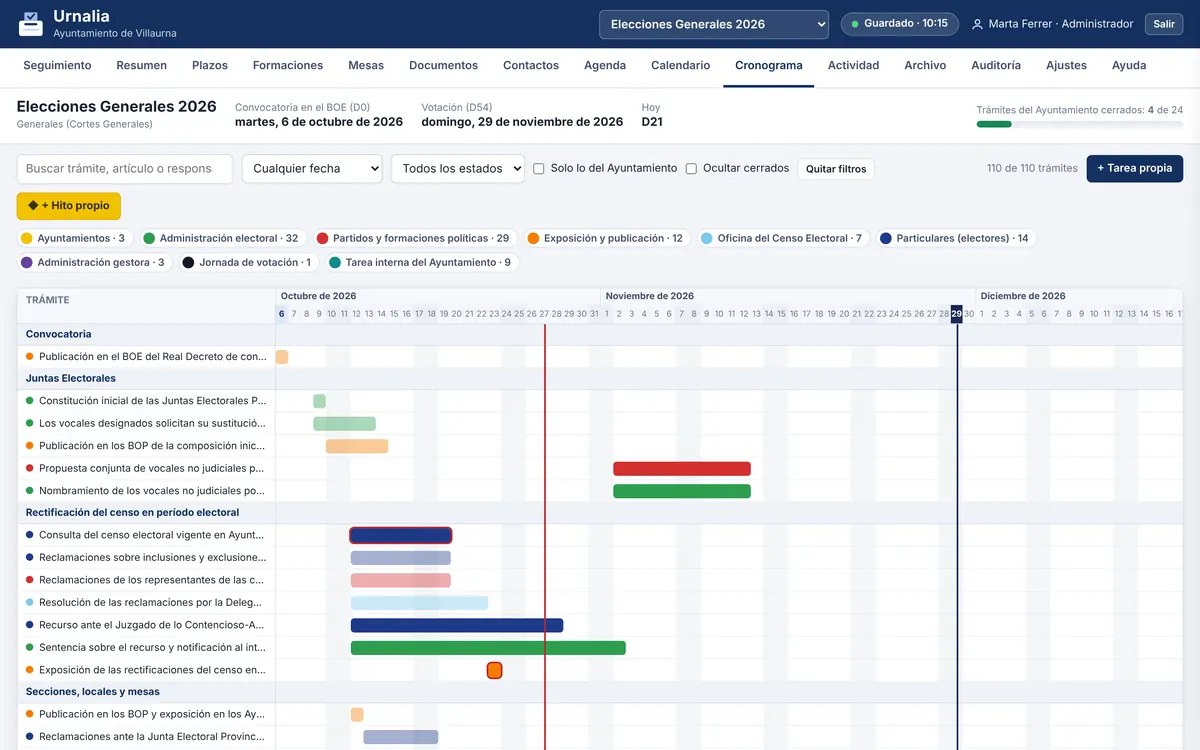Toggle the Administración electoral legend chip
Screen dimensions: 1200x750
click(223, 238)
